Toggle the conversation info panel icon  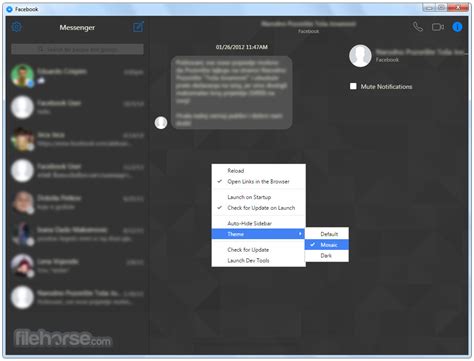point(457,27)
